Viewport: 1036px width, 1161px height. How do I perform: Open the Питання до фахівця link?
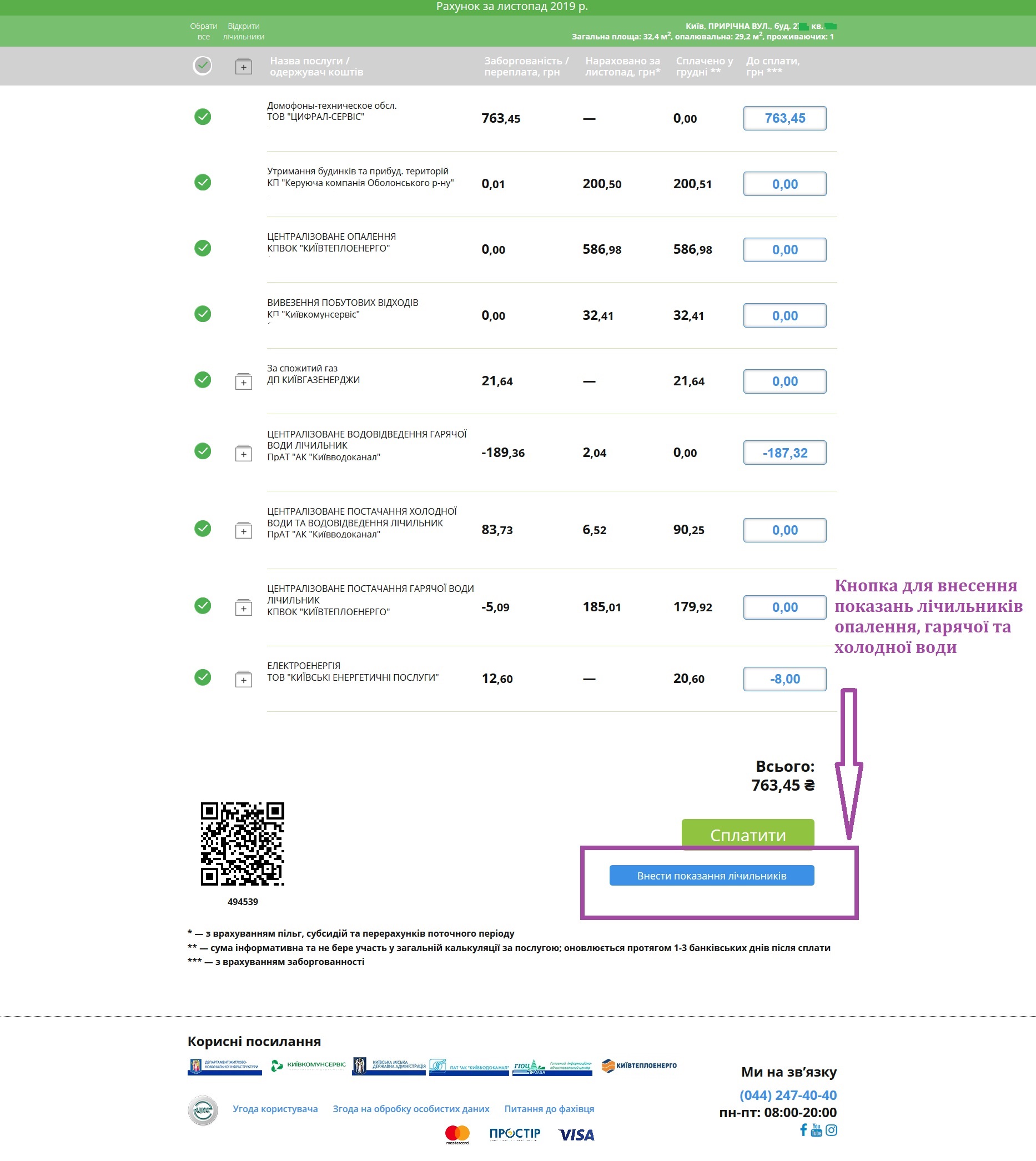coord(549,1109)
